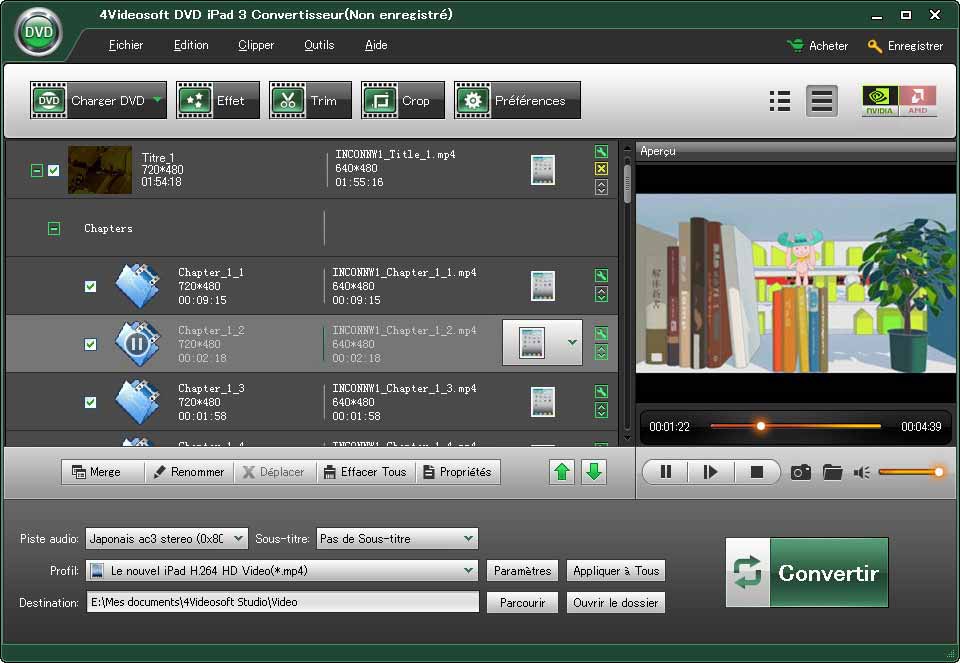Open the Outils menu
Image resolution: width=960 pixels, height=663 pixels.
[319, 45]
